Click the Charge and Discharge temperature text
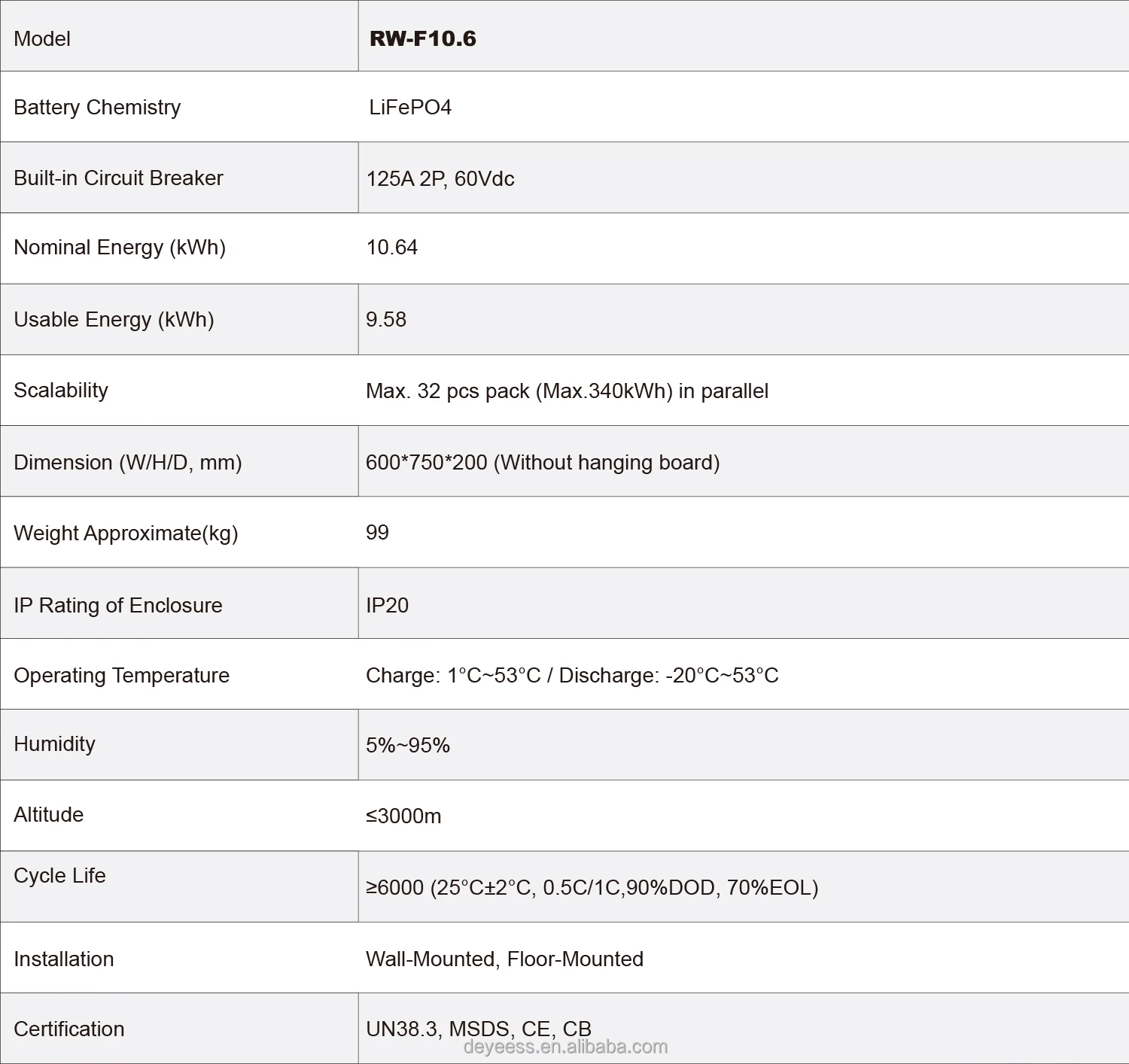1129x1064 pixels. (572, 676)
